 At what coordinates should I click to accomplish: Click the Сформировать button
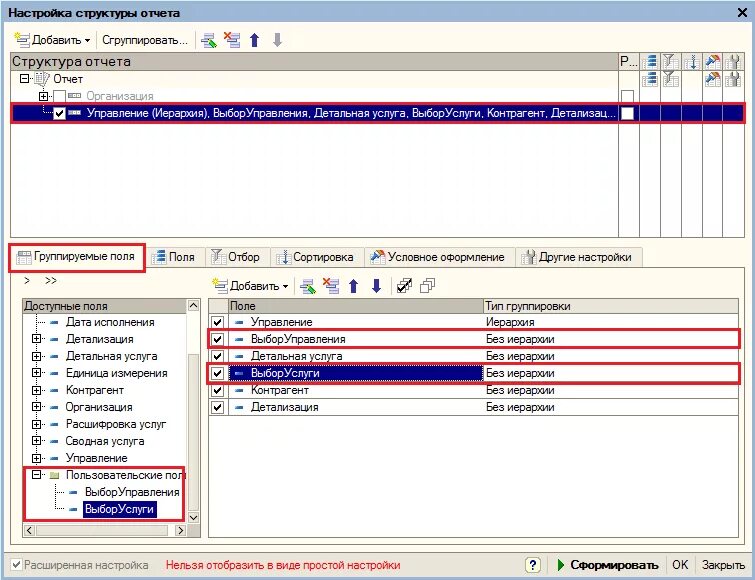(x=608, y=565)
